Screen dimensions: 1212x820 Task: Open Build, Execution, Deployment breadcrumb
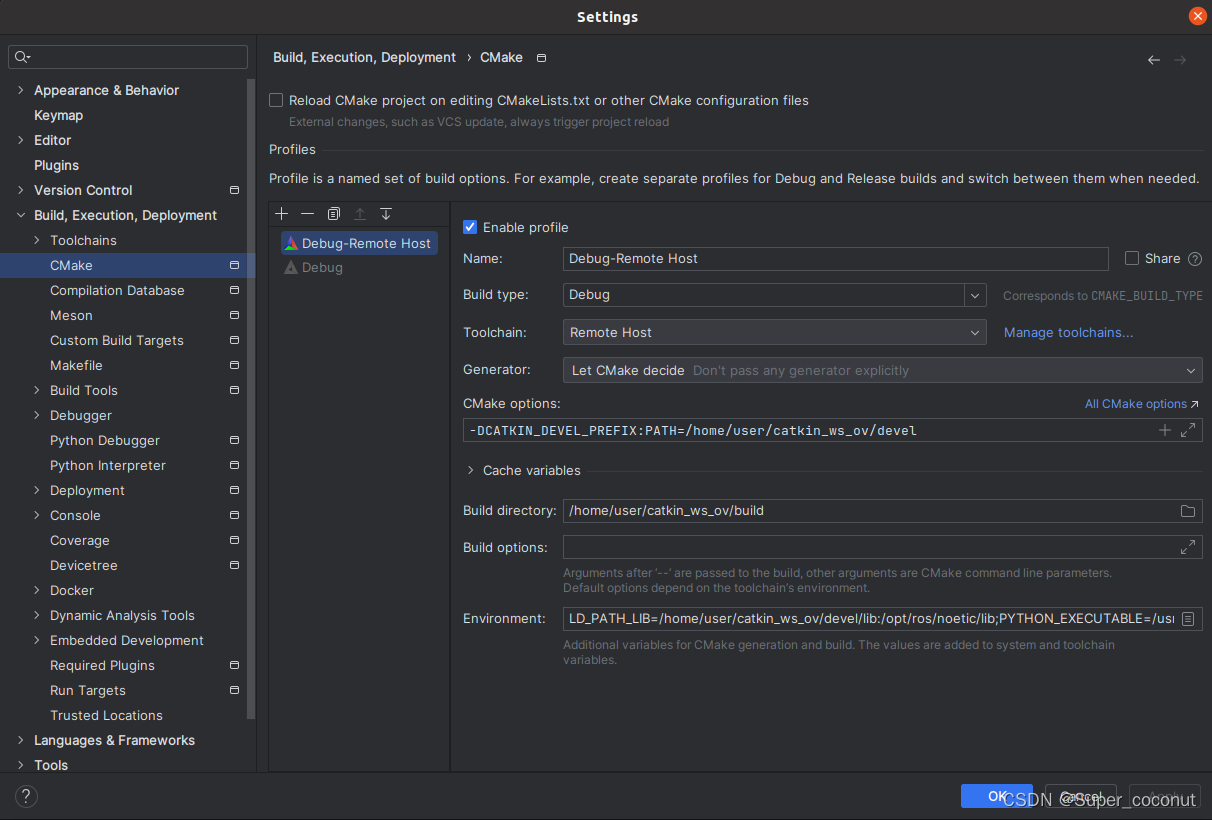click(x=364, y=57)
